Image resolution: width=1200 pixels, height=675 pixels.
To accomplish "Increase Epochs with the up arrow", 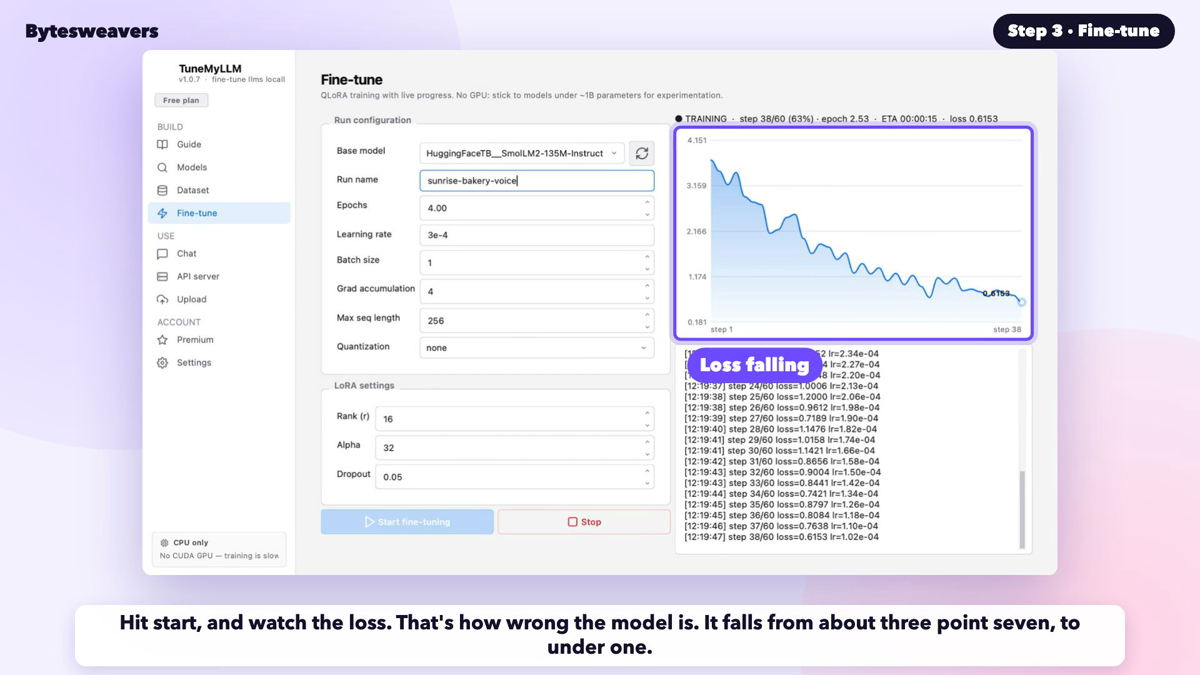I will click(x=647, y=203).
